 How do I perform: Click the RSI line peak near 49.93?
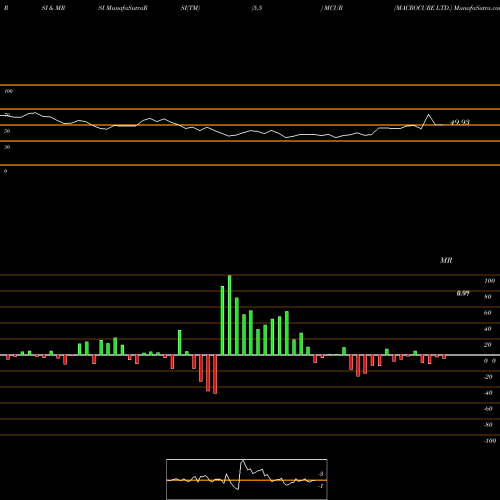click(x=429, y=115)
